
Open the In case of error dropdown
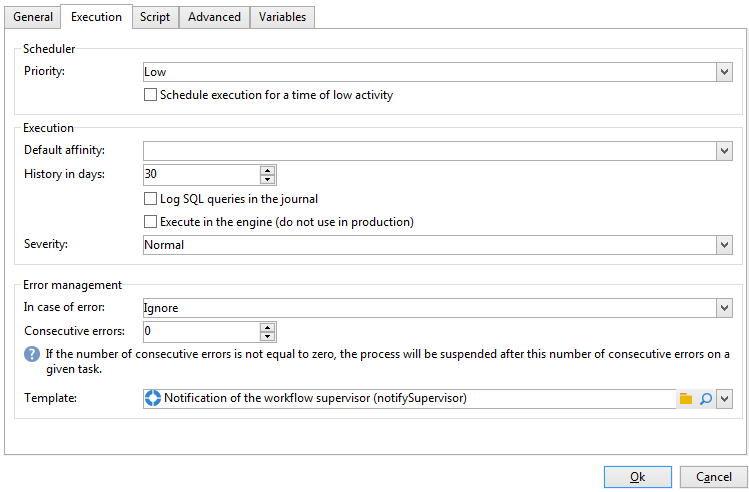pyautogui.click(x=724, y=308)
